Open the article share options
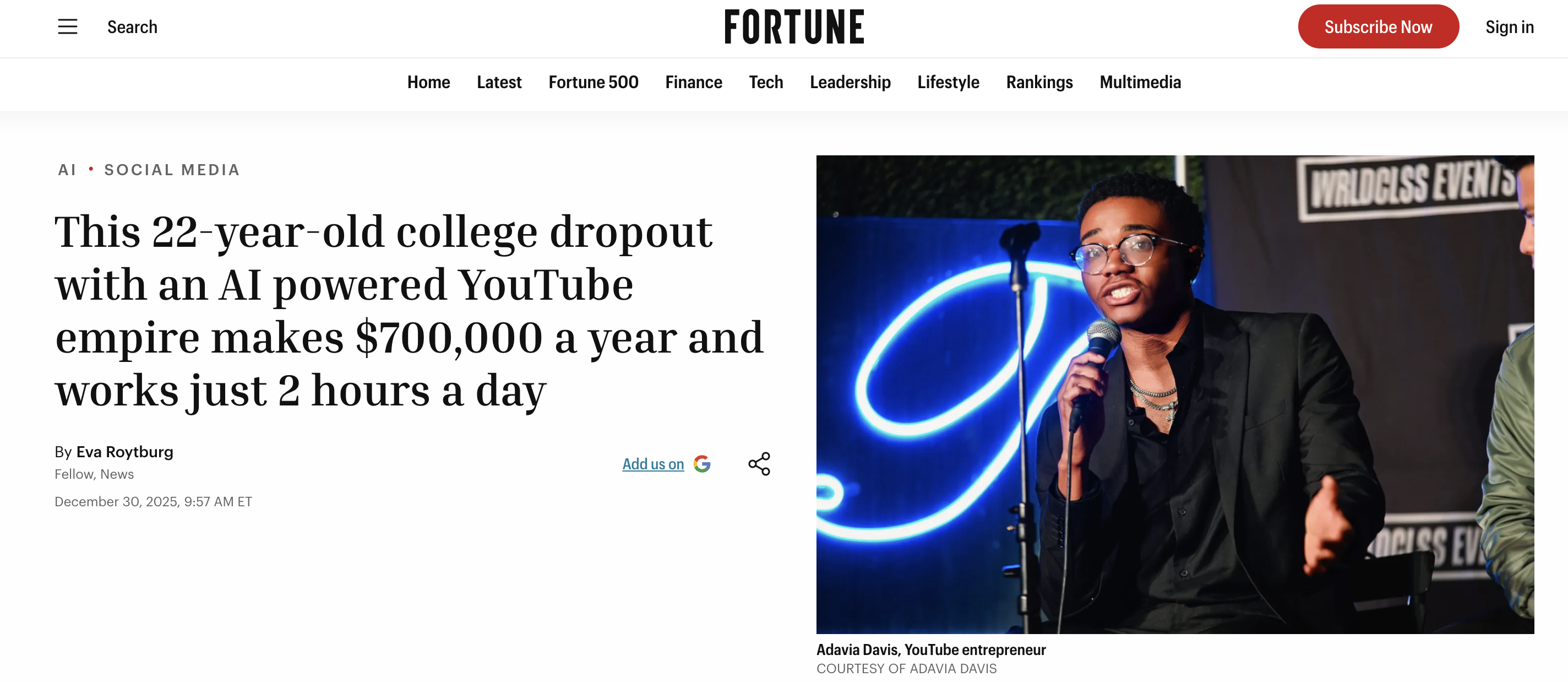 759,463
